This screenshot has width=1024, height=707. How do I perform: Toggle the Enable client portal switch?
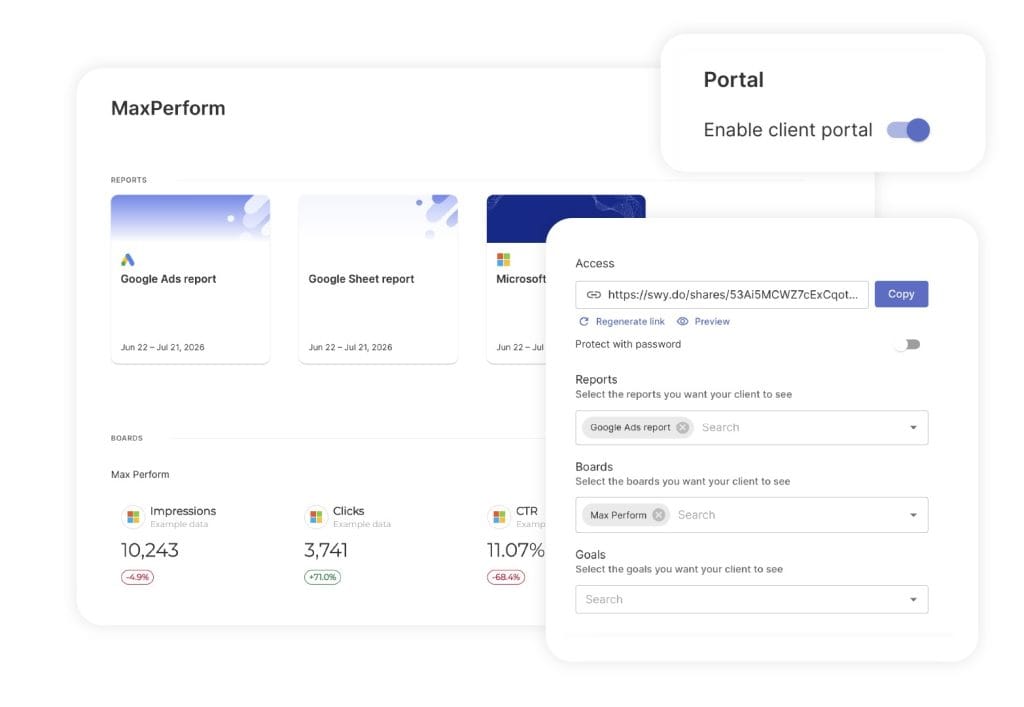pyautogui.click(x=908, y=130)
